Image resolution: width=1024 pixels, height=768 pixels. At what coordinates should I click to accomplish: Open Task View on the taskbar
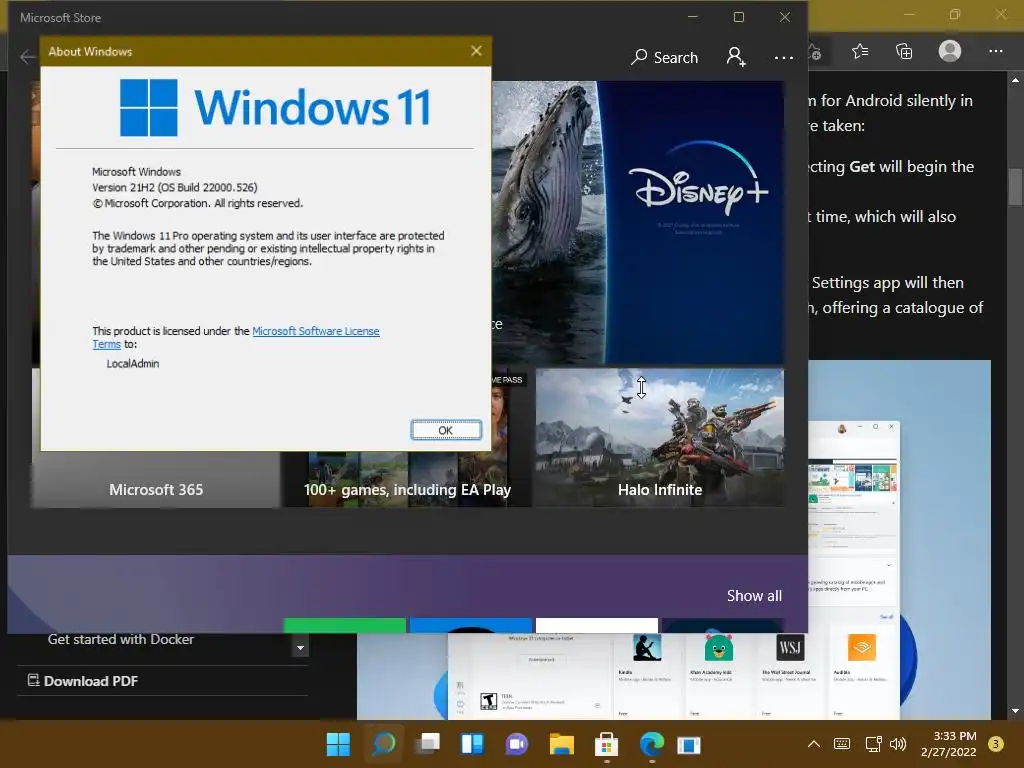pos(428,744)
